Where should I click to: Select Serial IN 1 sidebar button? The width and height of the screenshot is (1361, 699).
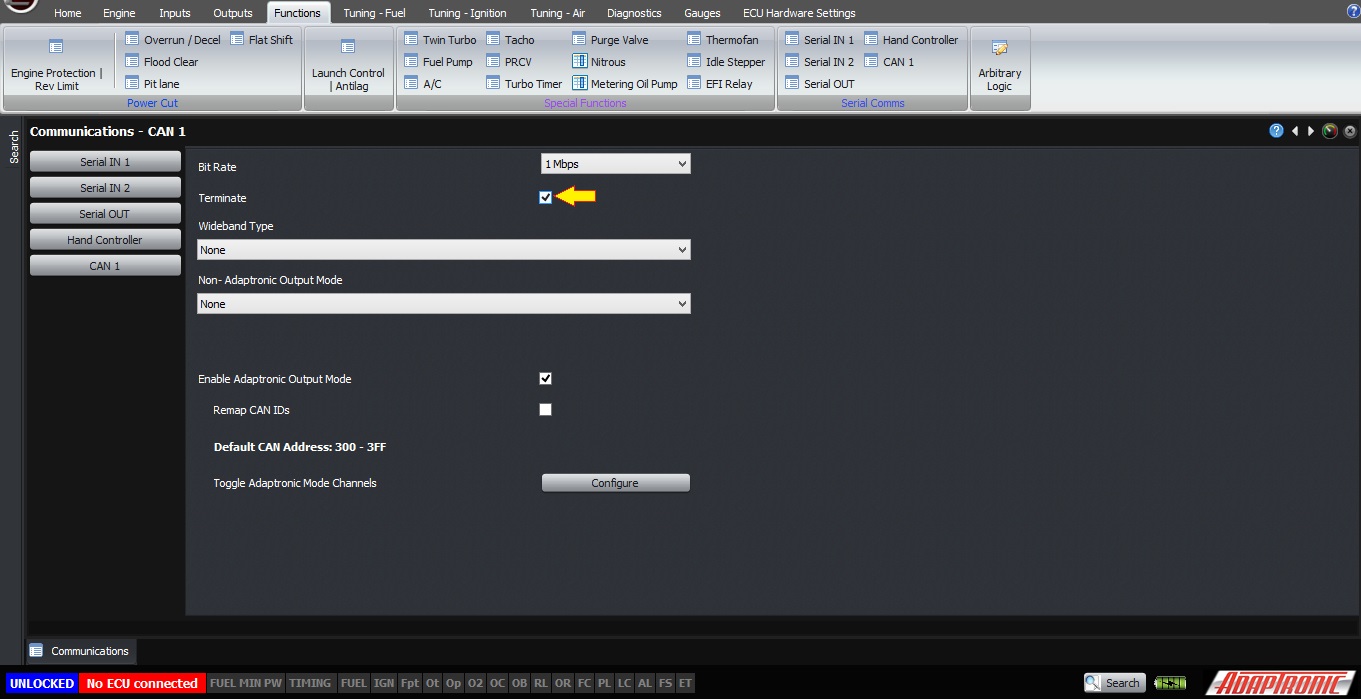click(105, 162)
